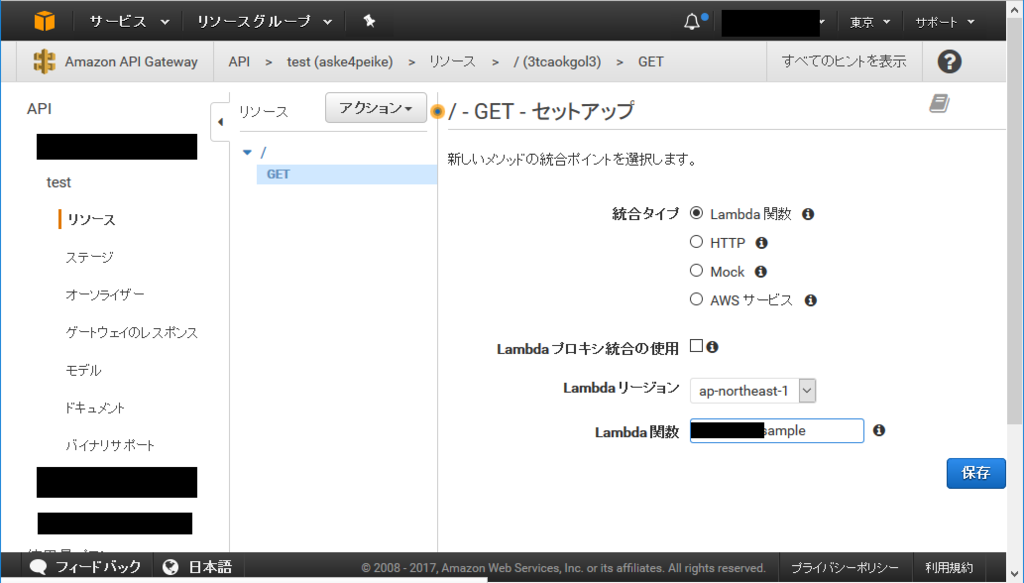The width and height of the screenshot is (1024, 583).
Task: Show info for Lambda 関数 integration type
Action: (x=808, y=214)
